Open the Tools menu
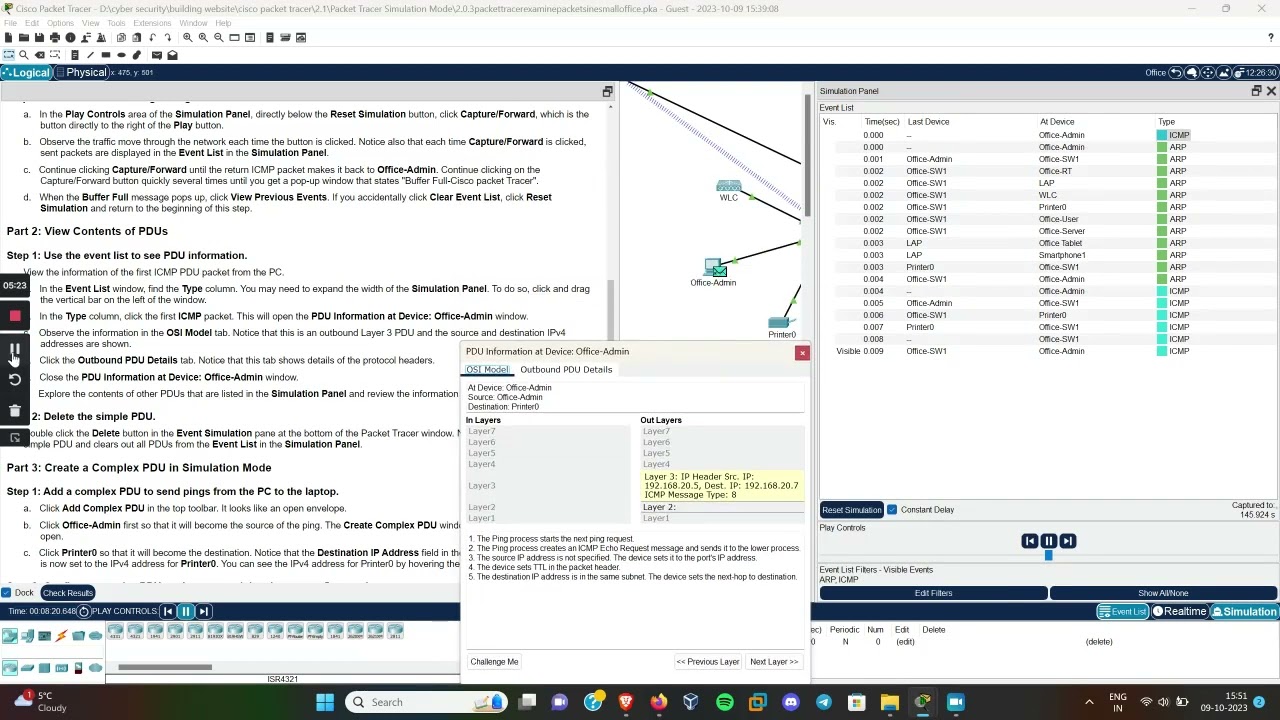 coord(116,23)
